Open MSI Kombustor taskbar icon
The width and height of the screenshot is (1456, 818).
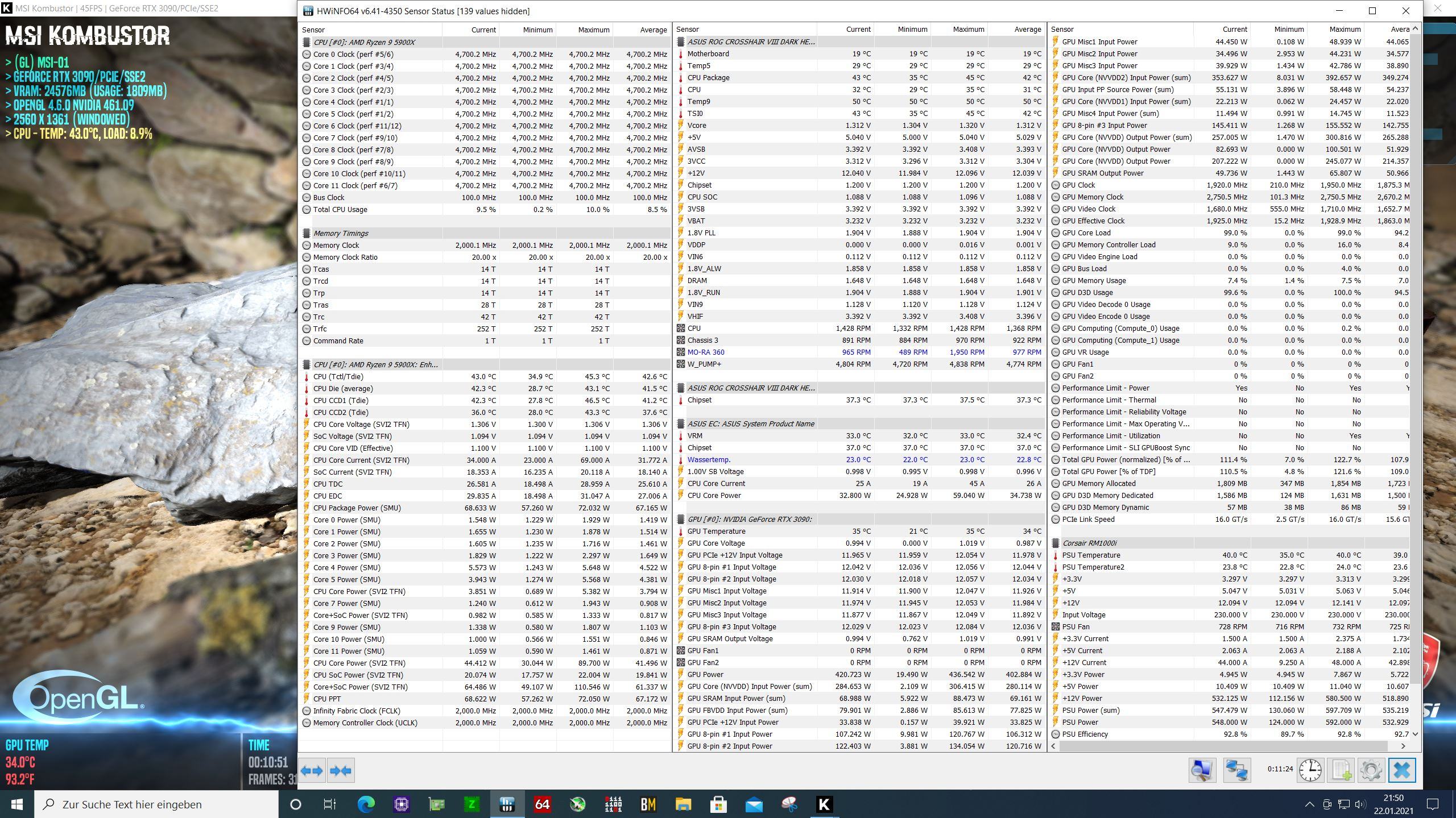click(824, 804)
